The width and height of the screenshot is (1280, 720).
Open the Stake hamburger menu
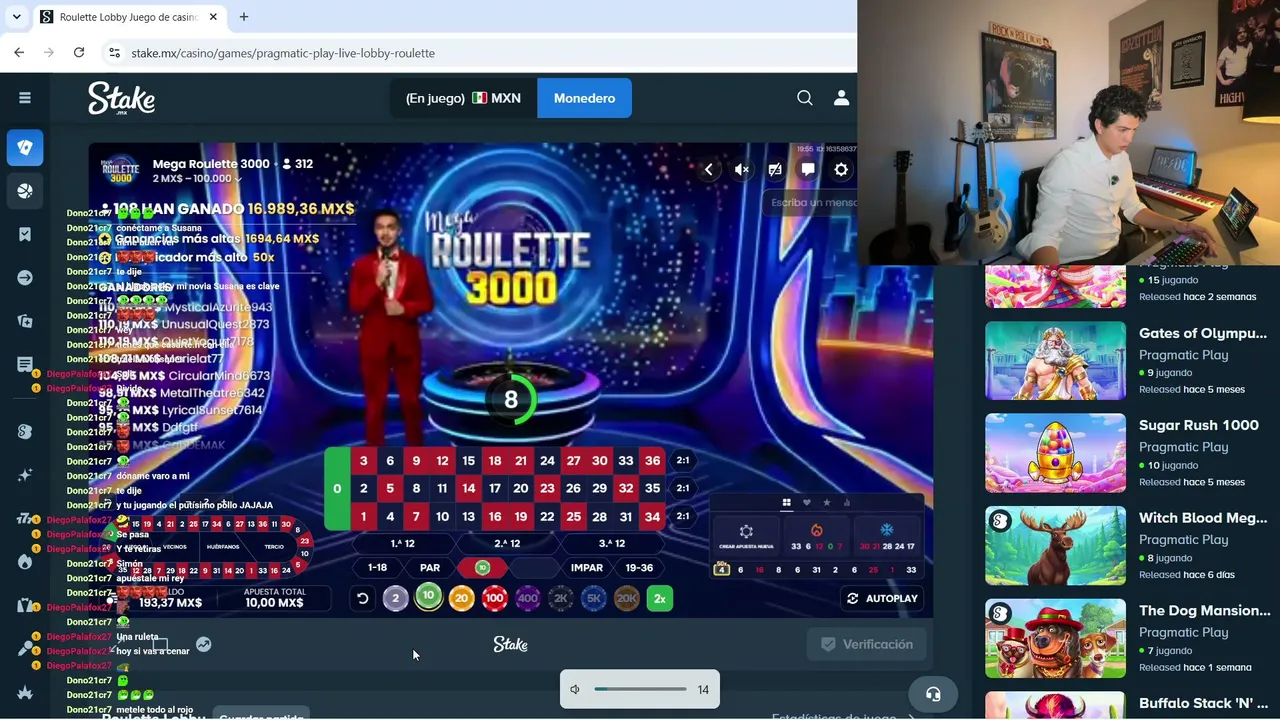(25, 98)
